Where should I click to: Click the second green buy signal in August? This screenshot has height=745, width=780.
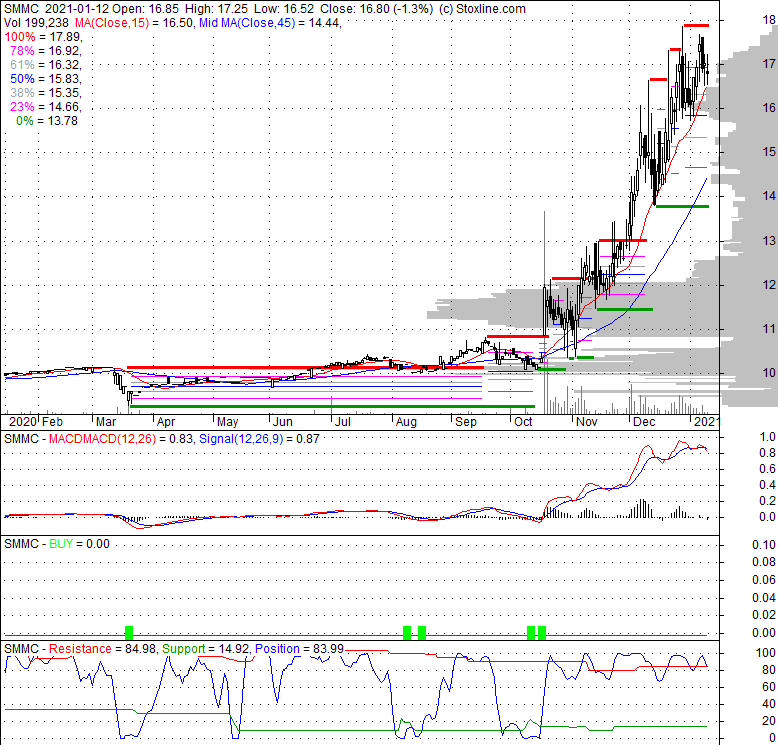422,632
